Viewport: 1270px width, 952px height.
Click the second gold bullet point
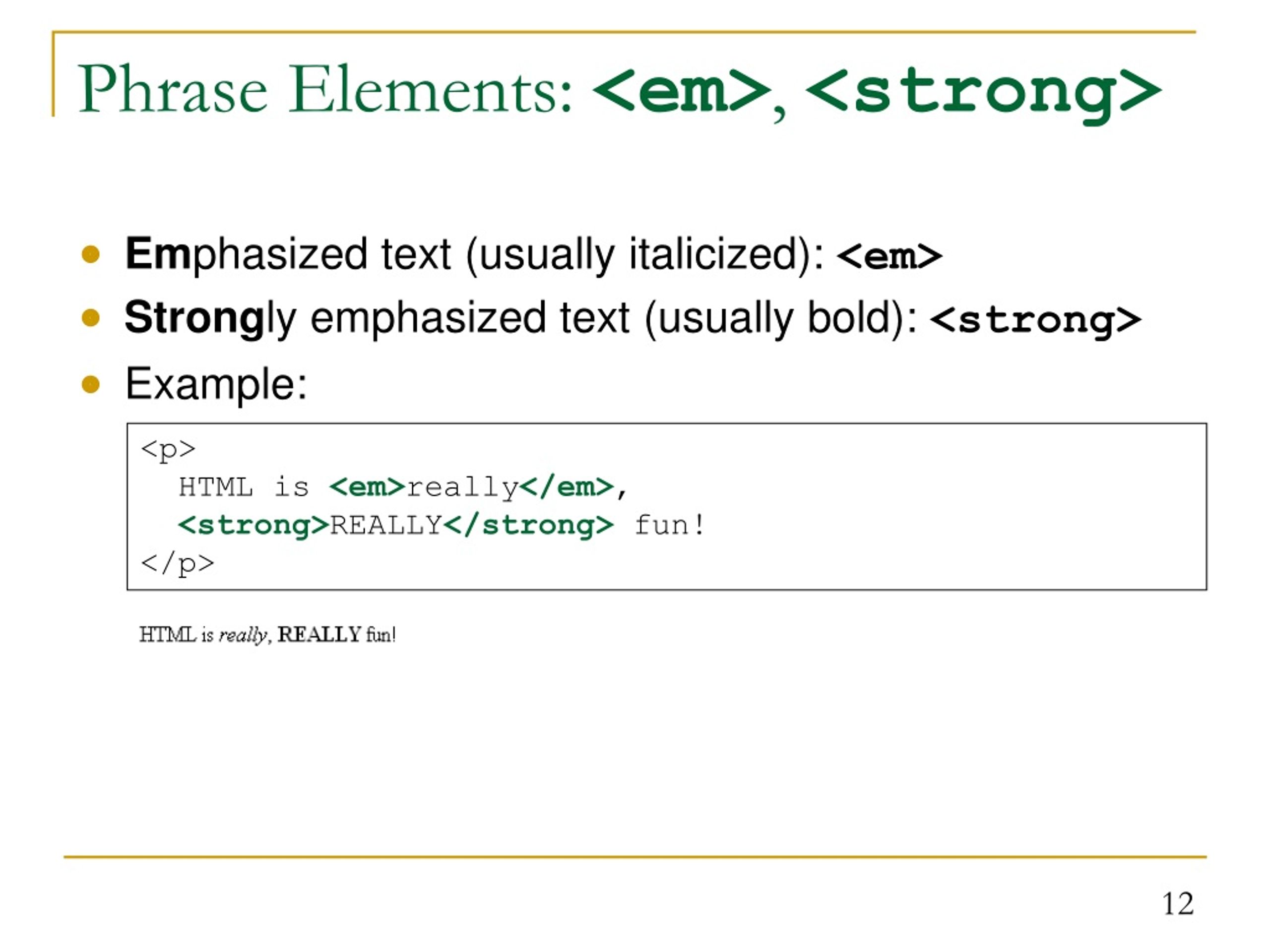point(91,318)
